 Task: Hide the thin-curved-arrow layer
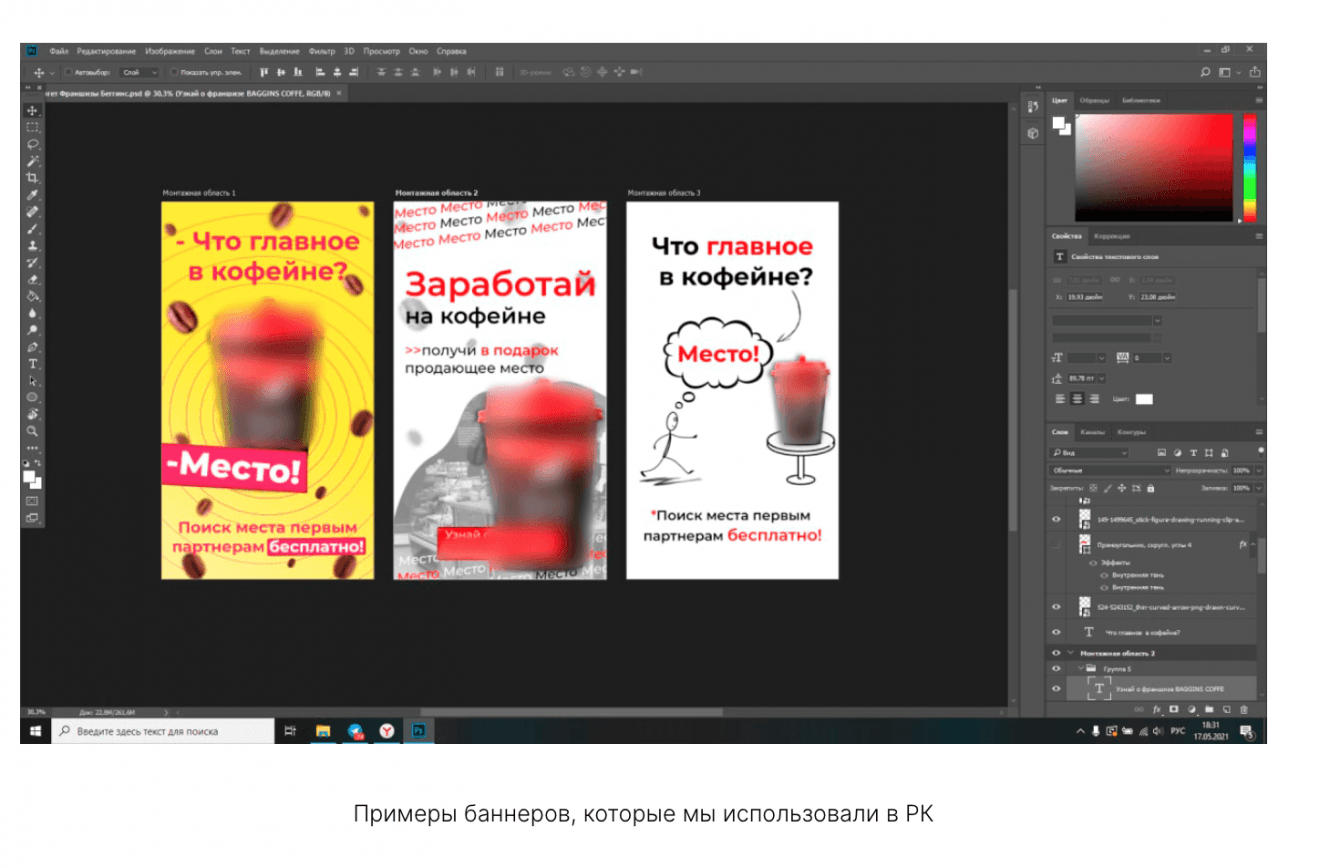(x=1056, y=607)
